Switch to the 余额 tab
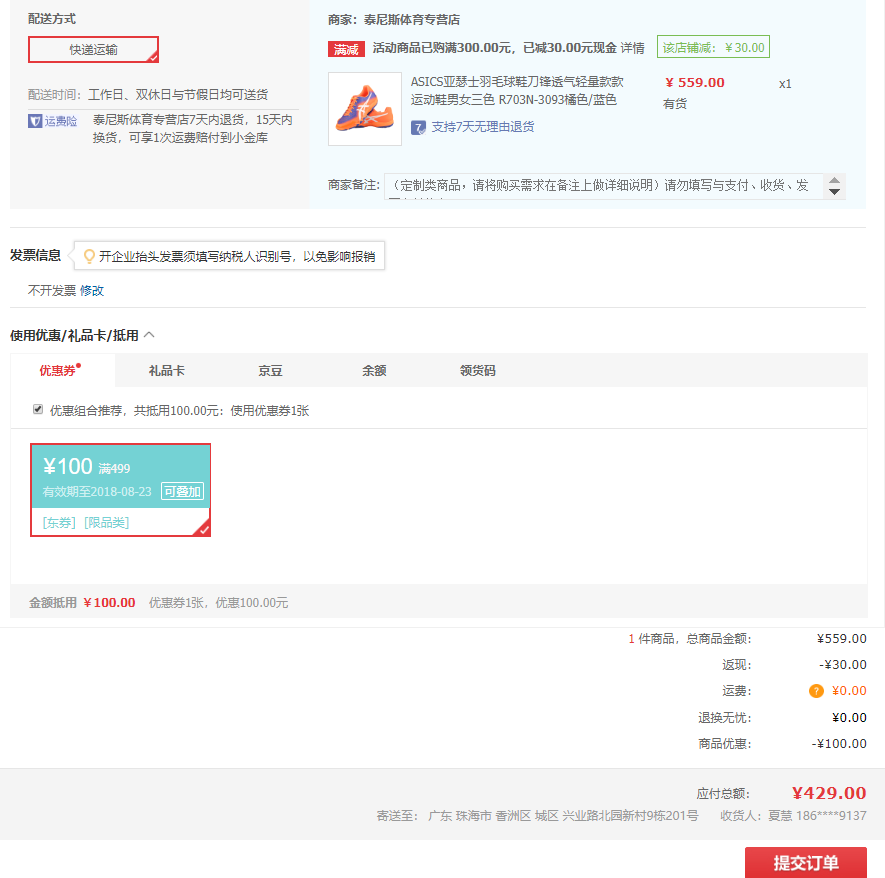Screen dimensions: 885x878 tap(374, 371)
